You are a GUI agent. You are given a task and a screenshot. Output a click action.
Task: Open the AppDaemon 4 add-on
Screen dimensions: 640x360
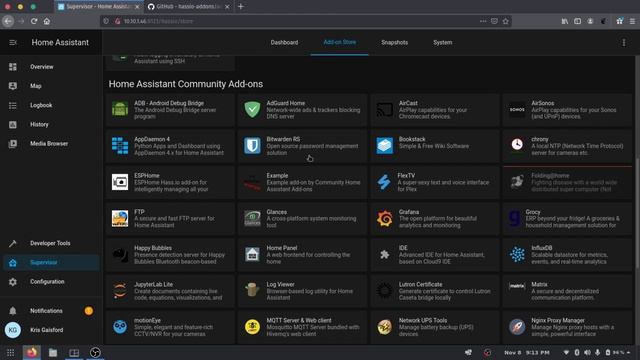point(170,146)
